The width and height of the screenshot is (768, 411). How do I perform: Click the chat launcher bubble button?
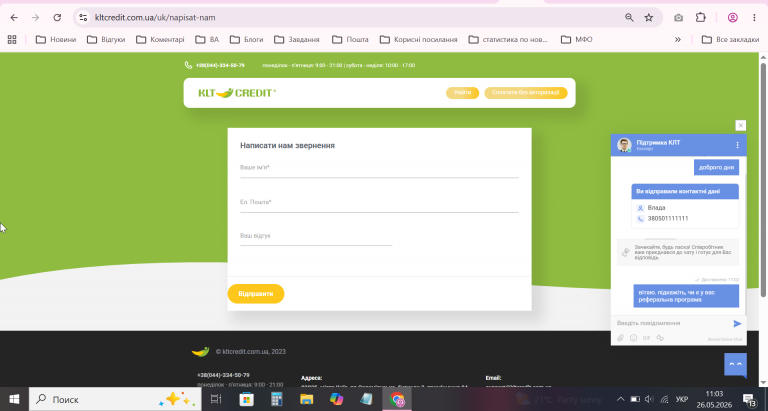click(x=736, y=365)
